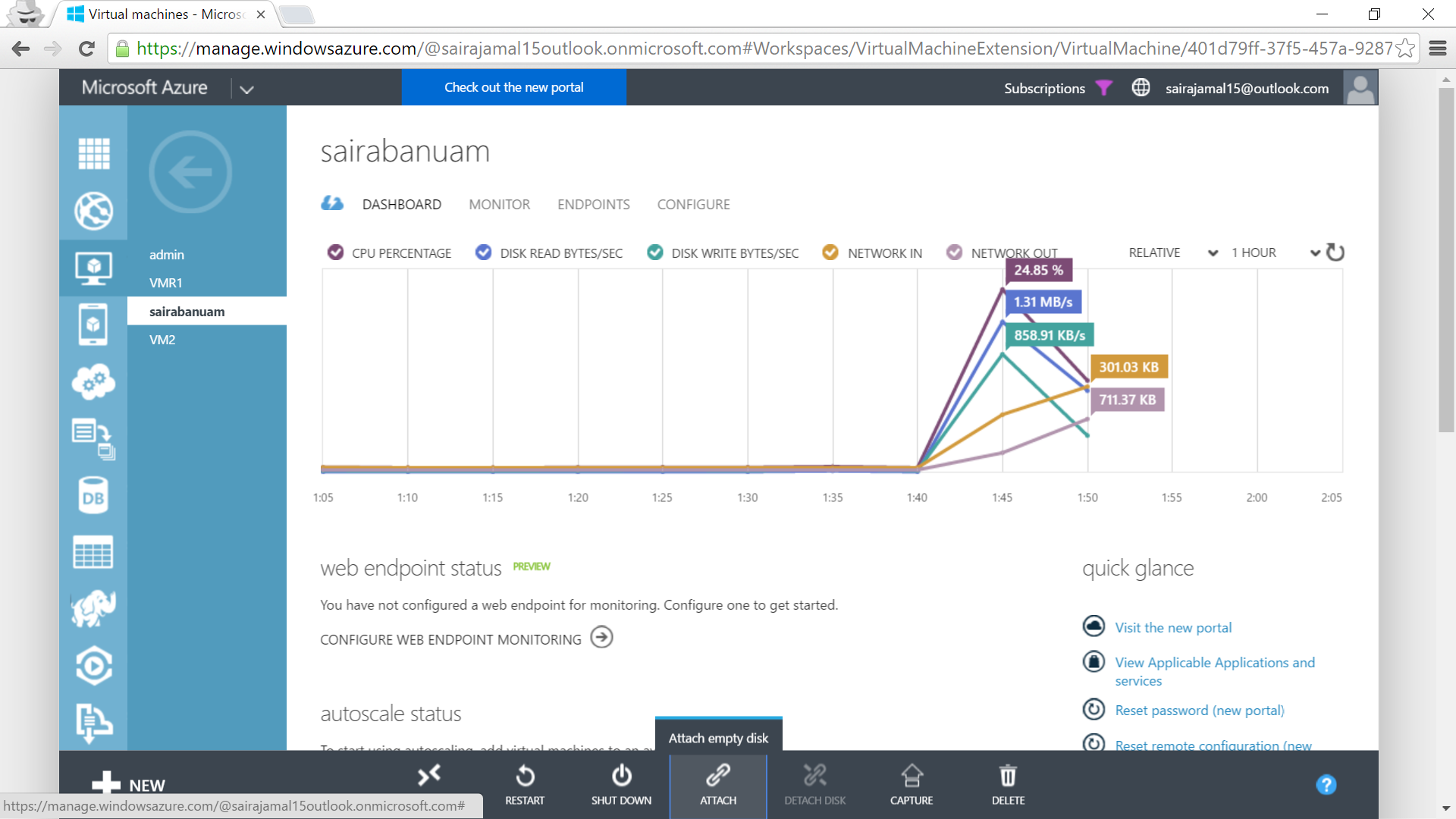Toggle the Disk Read Bytes/Sec metric
This screenshot has width=1456, height=819.
tap(483, 253)
